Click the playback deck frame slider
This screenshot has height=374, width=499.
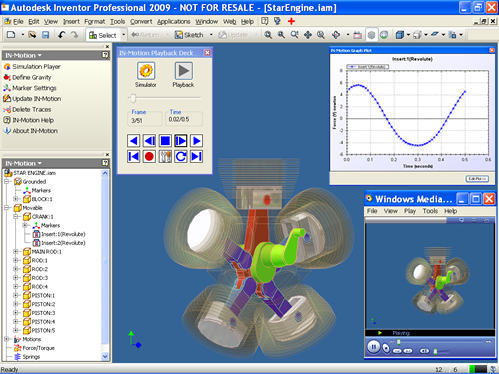[164, 98]
